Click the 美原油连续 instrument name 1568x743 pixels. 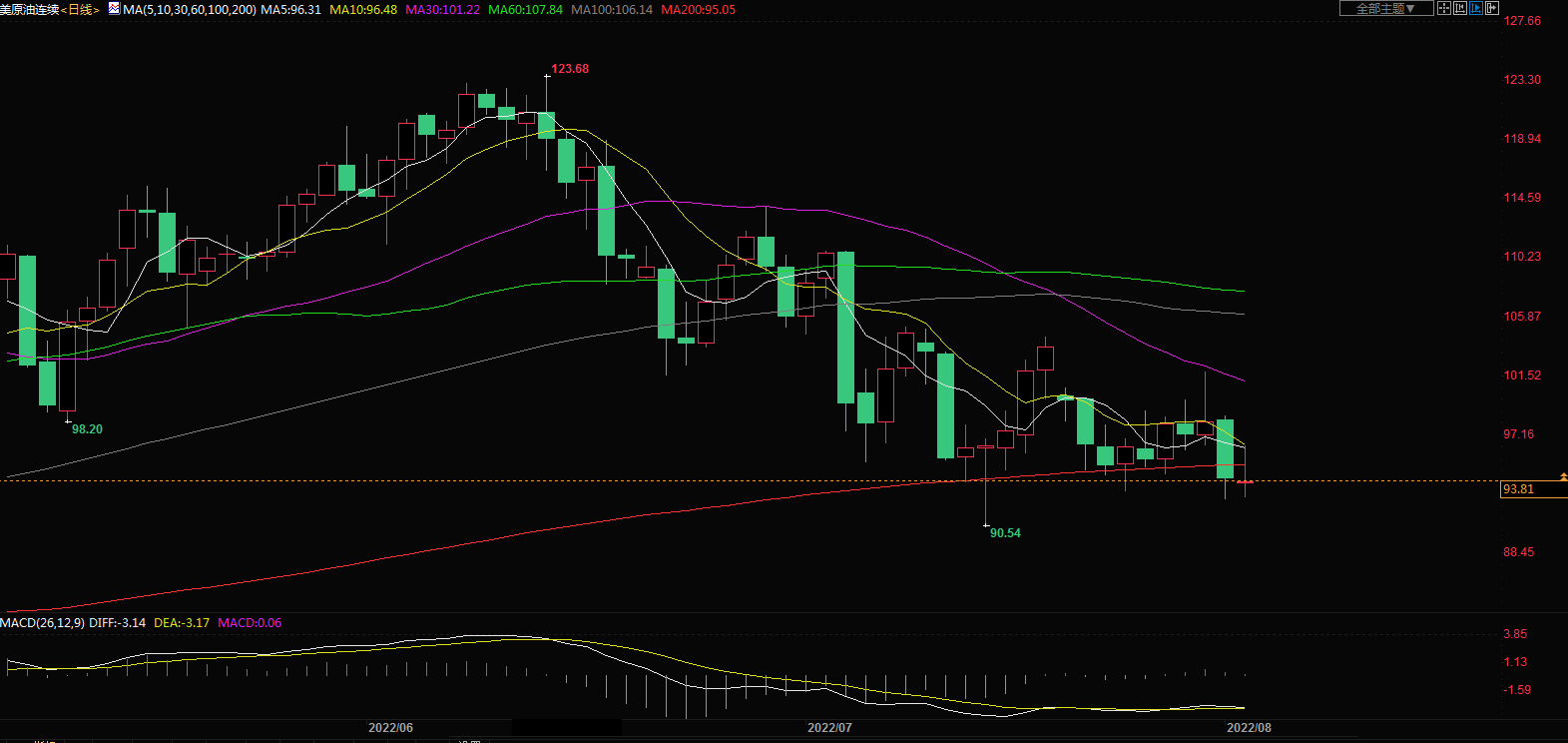[x=30, y=9]
